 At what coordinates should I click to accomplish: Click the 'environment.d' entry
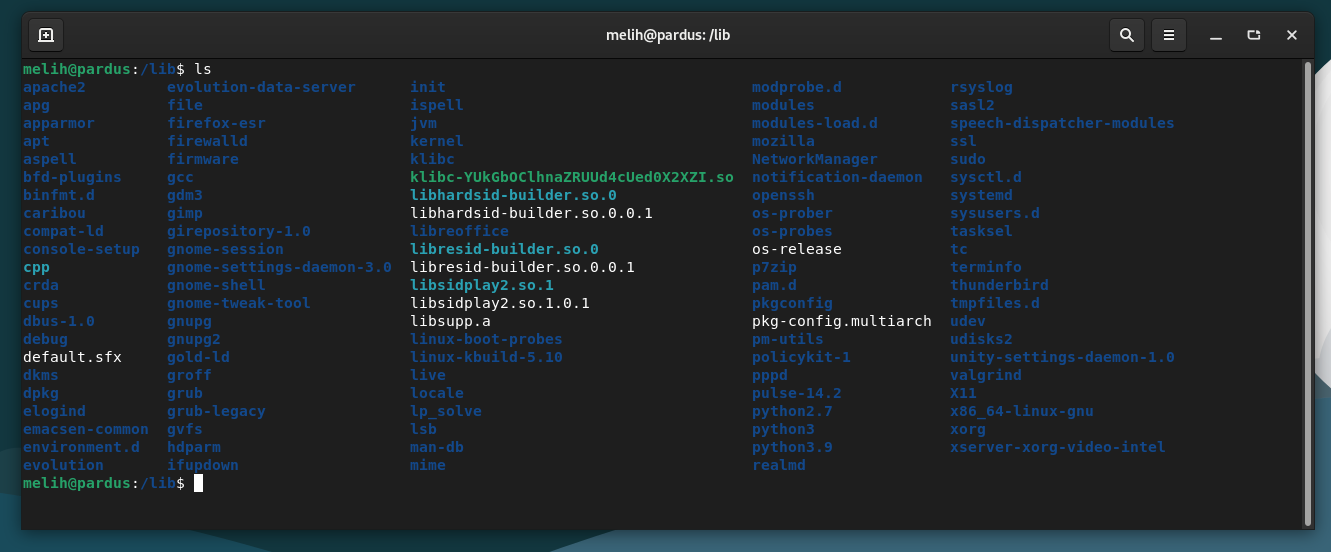[x=81, y=447]
